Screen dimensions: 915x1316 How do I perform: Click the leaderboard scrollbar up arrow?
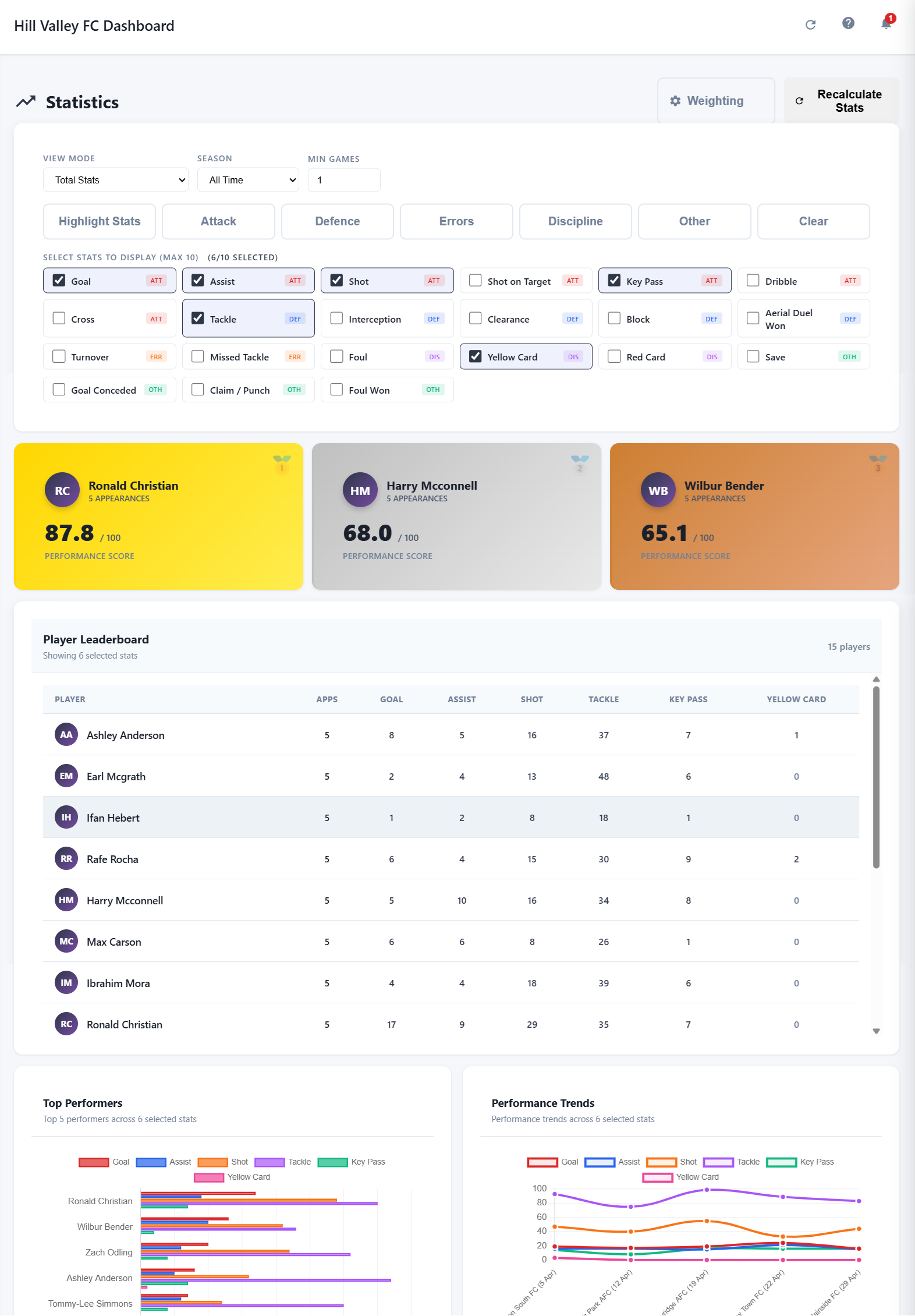click(x=876, y=680)
